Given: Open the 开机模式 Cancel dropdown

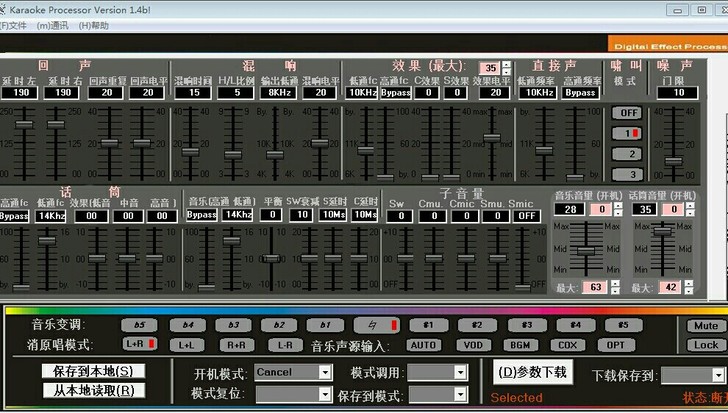Looking at the screenshot, I should [325, 372].
